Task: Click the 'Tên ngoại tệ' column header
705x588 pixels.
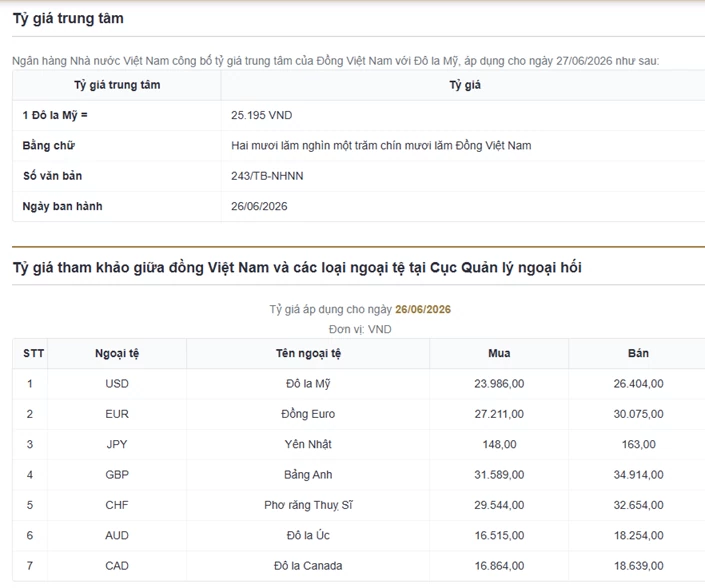Action: [x=308, y=353]
